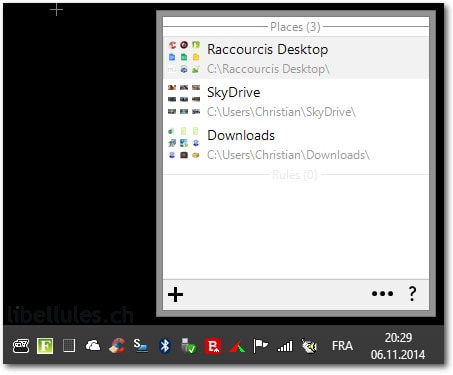Expand the Rules (0) section header
Image resolution: width=453 pixels, height=375 pixels.
tap(294, 175)
